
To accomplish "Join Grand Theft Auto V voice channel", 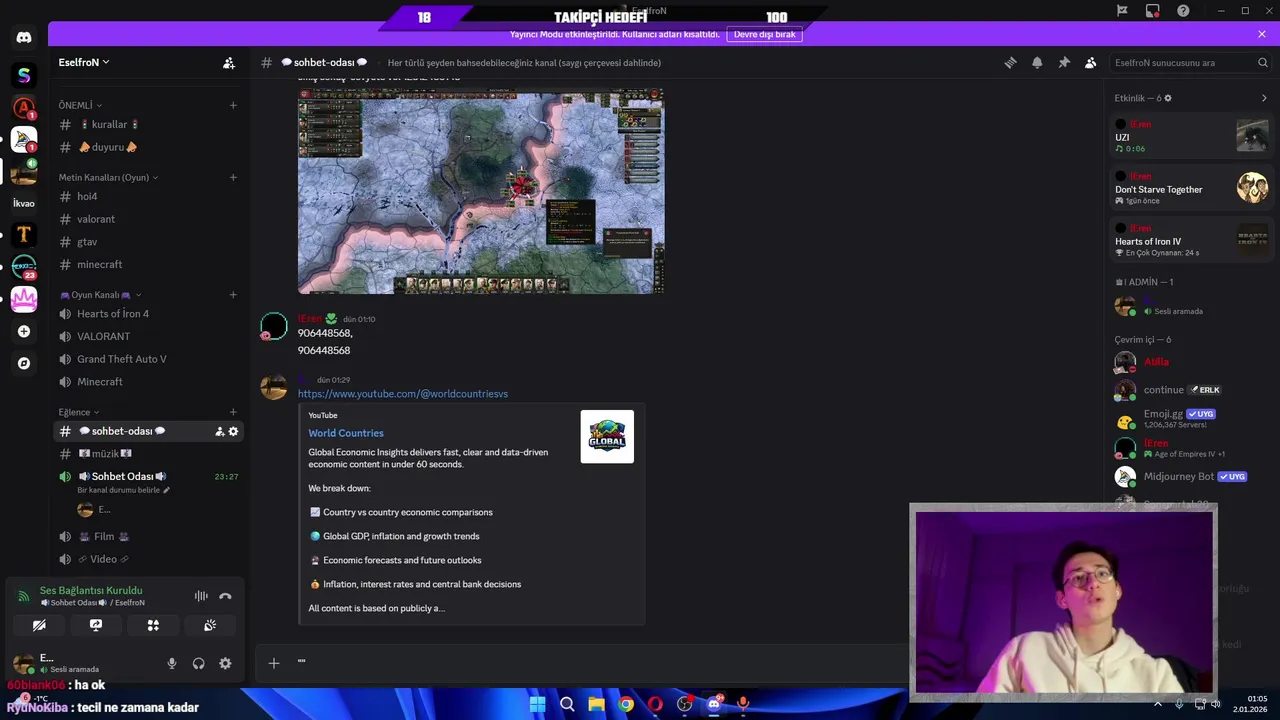I will tap(148, 359).
